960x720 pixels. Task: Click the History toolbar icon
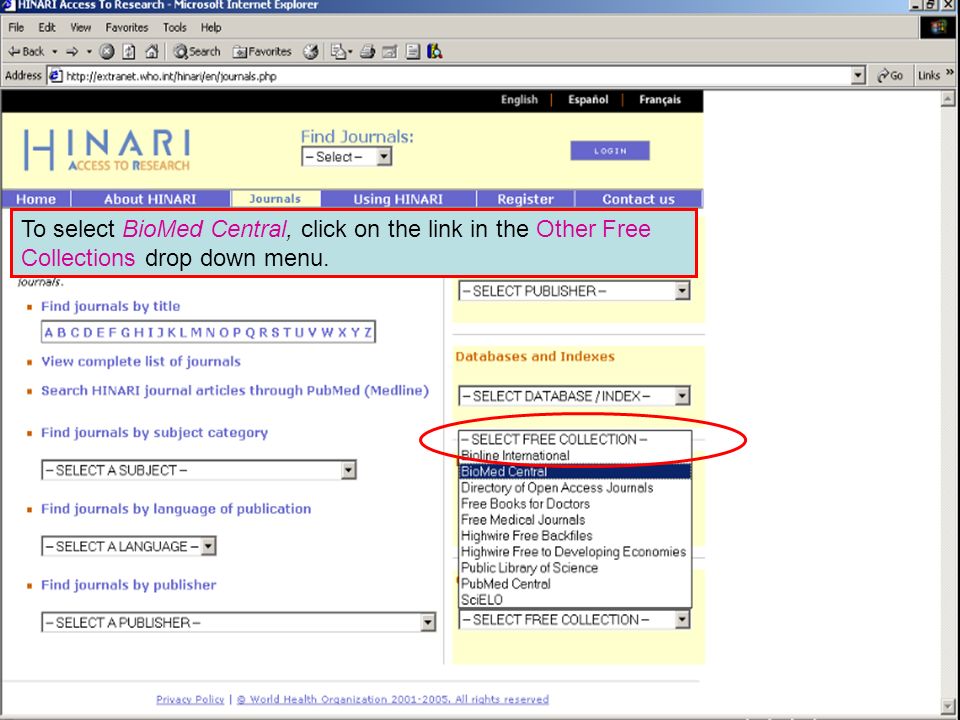pos(311,51)
